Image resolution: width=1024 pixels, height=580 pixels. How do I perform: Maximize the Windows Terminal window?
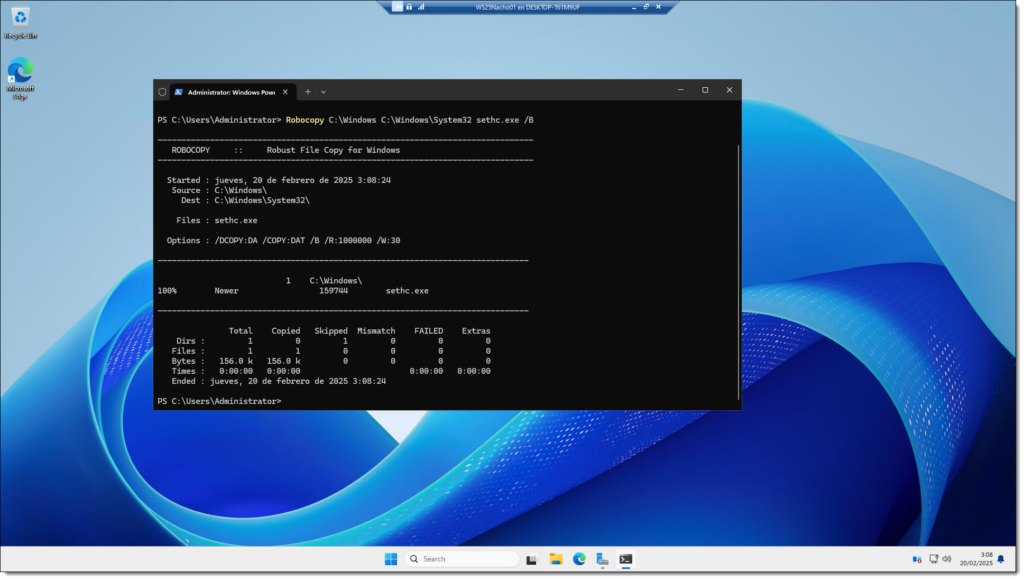click(705, 90)
